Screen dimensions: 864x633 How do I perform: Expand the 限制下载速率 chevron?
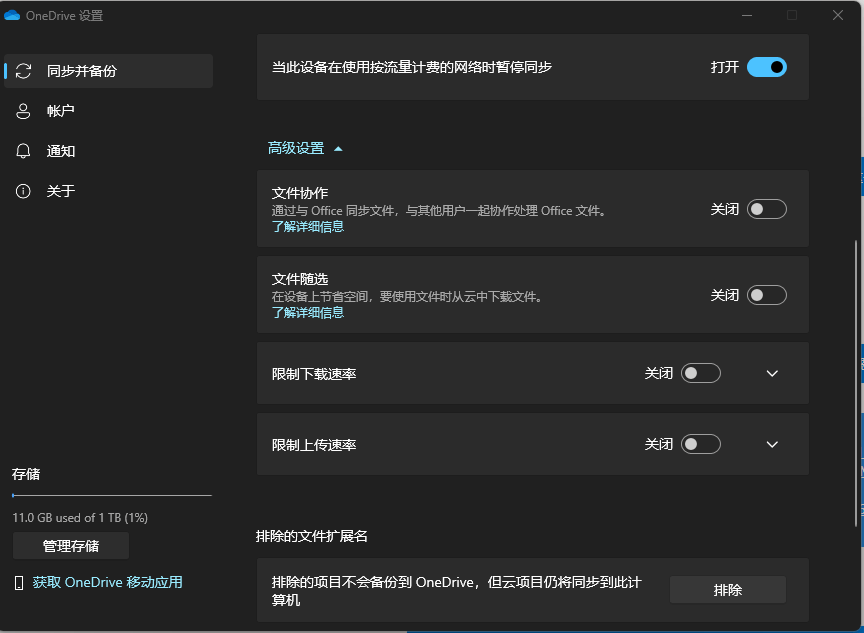tap(772, 374)
